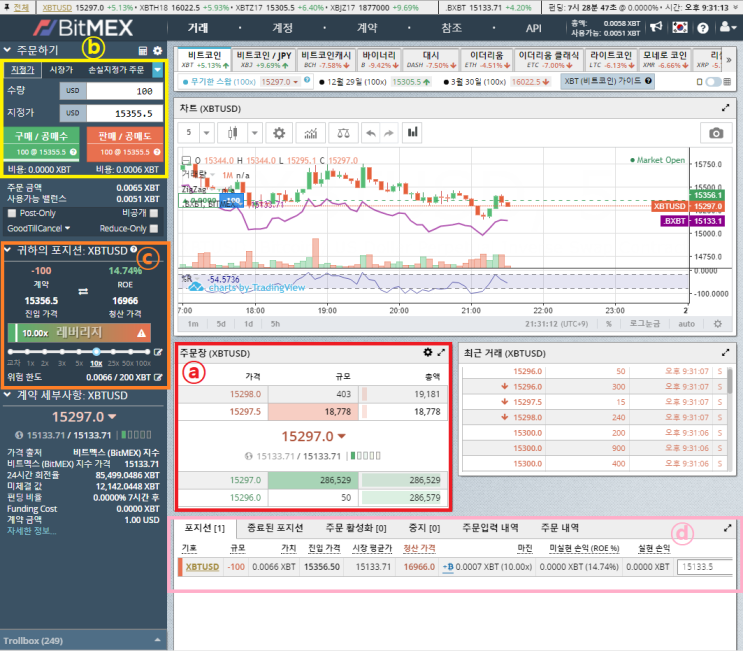This screenshot has height=651, width=743.
Task: Undo last chart action
Action: click(x=371, y=133)
